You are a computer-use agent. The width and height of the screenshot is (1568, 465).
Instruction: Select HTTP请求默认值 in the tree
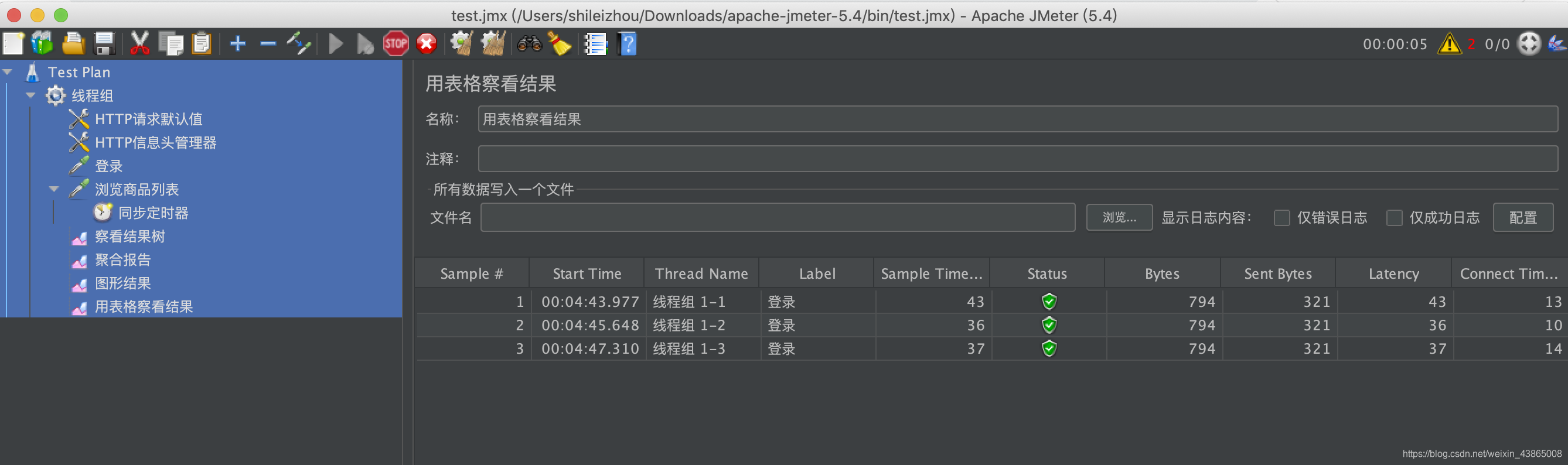(x=148, y=119)
